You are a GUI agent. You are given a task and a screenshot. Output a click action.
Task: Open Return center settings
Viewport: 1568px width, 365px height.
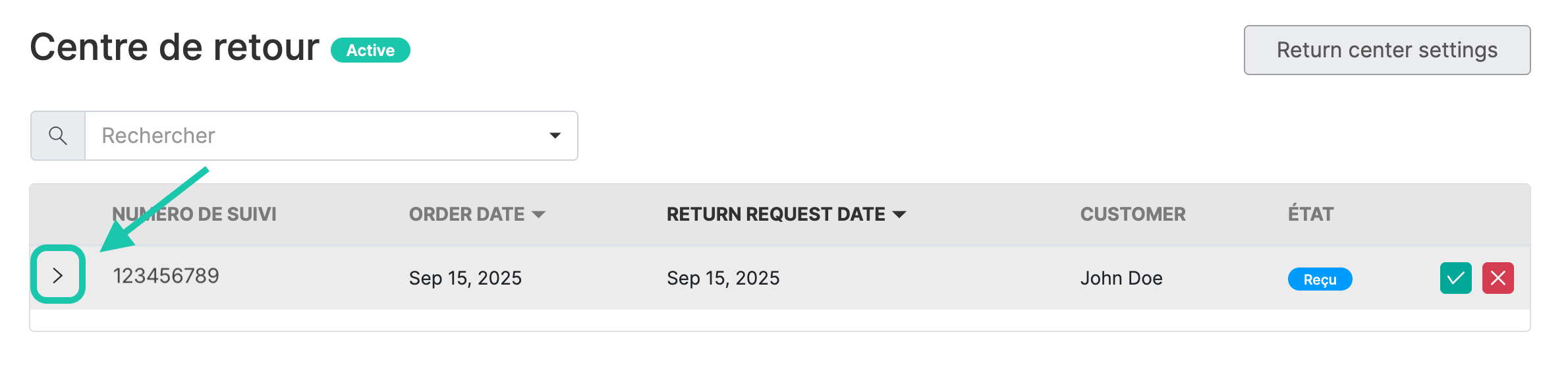[1387, 50]
